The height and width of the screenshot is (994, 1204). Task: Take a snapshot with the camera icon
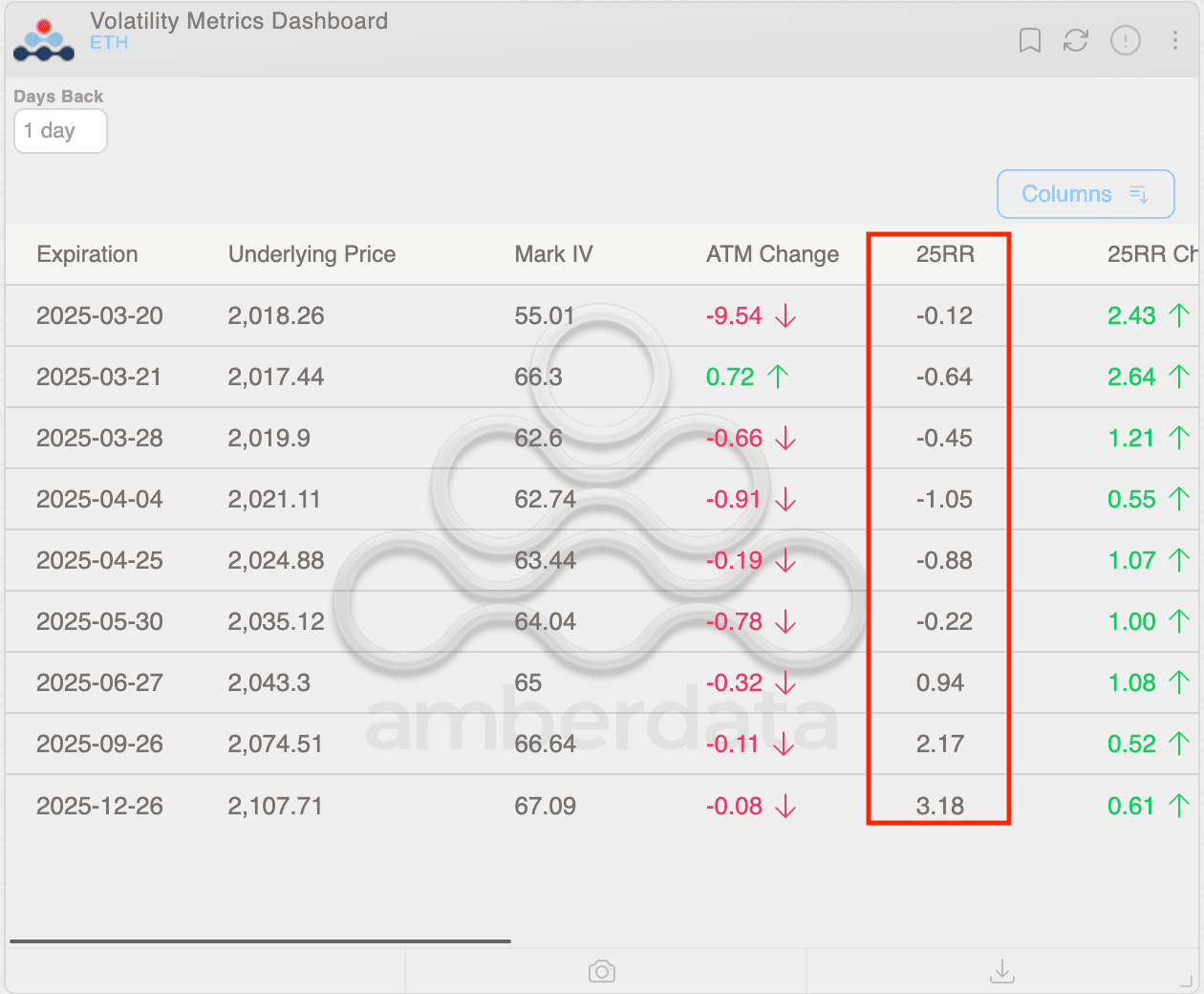pos(602,971)
